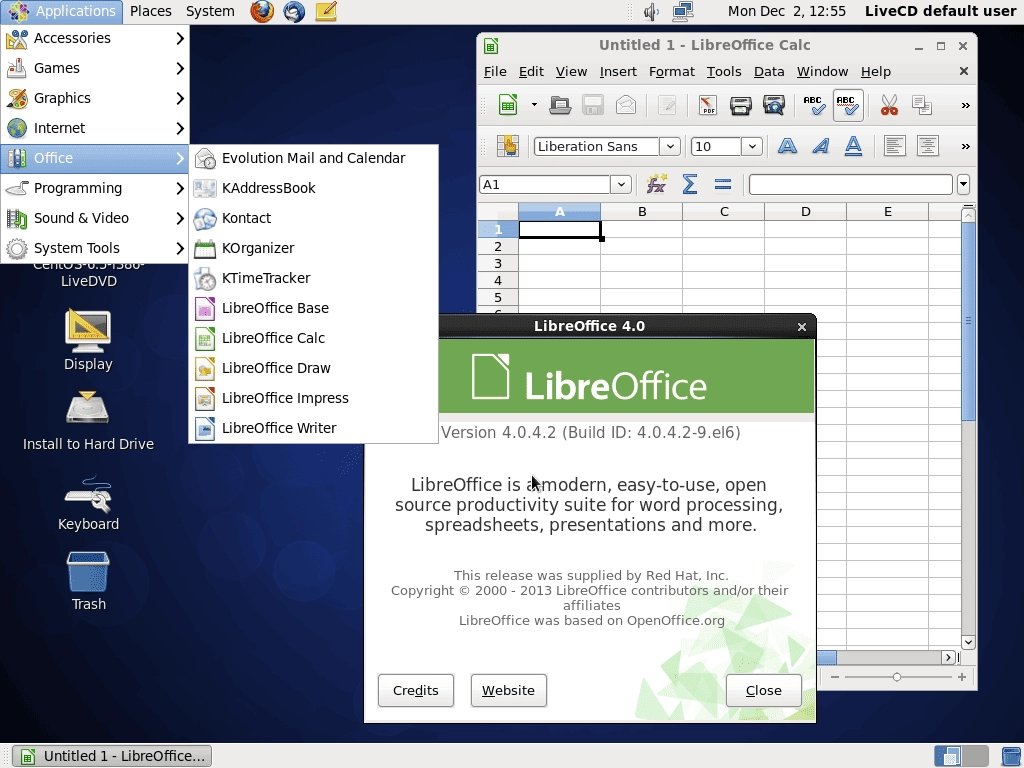Open the Trash desktop icon
The image size is (1024, 768).
(88, 581)
